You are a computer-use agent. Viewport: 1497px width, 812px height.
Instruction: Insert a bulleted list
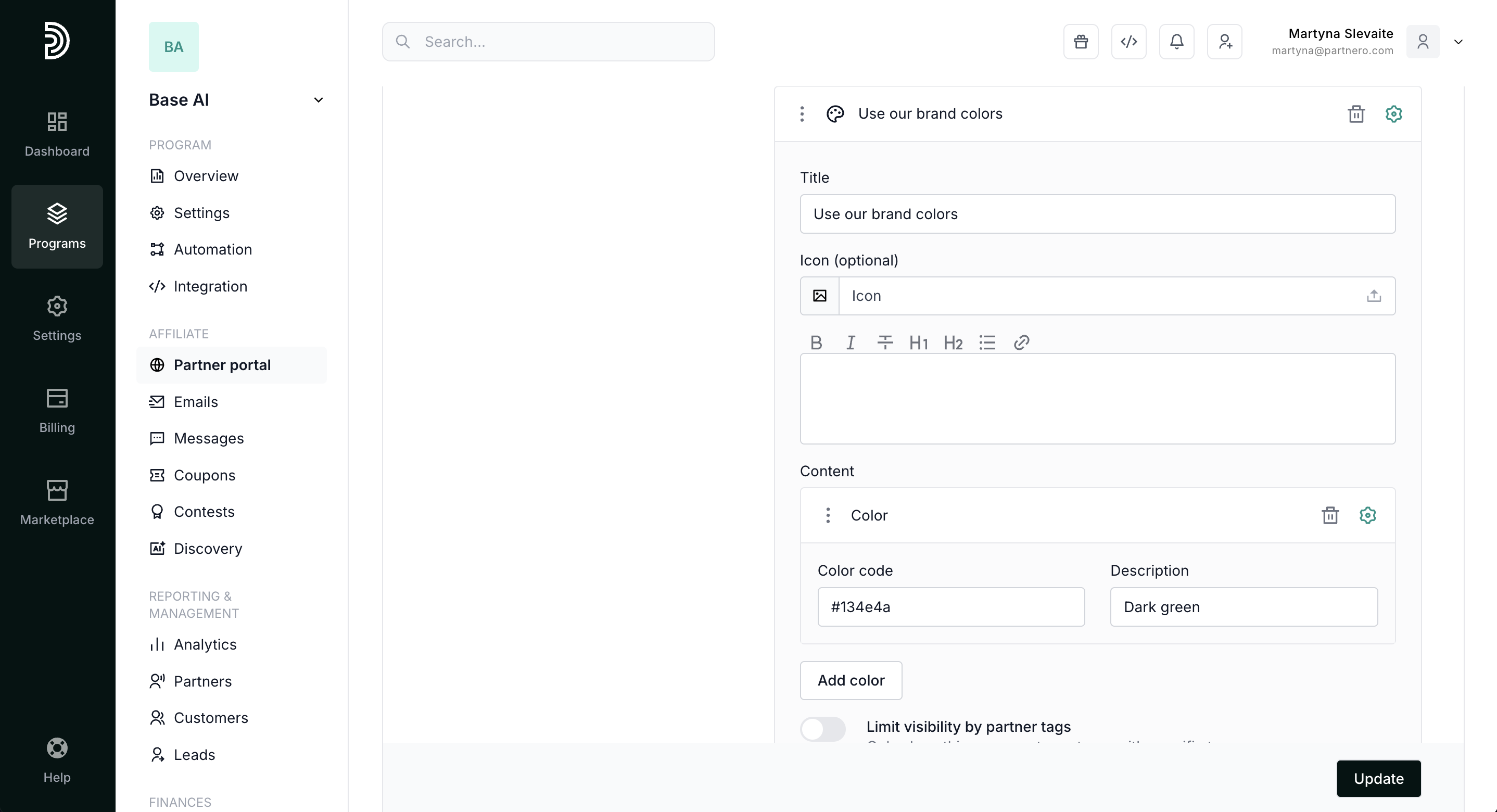tap(987, 343)
